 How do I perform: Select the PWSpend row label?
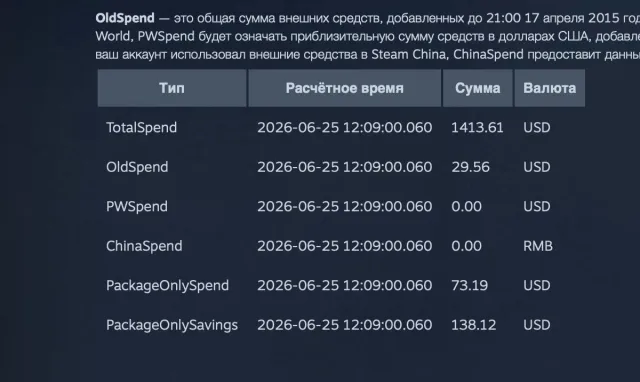point(137,207)
